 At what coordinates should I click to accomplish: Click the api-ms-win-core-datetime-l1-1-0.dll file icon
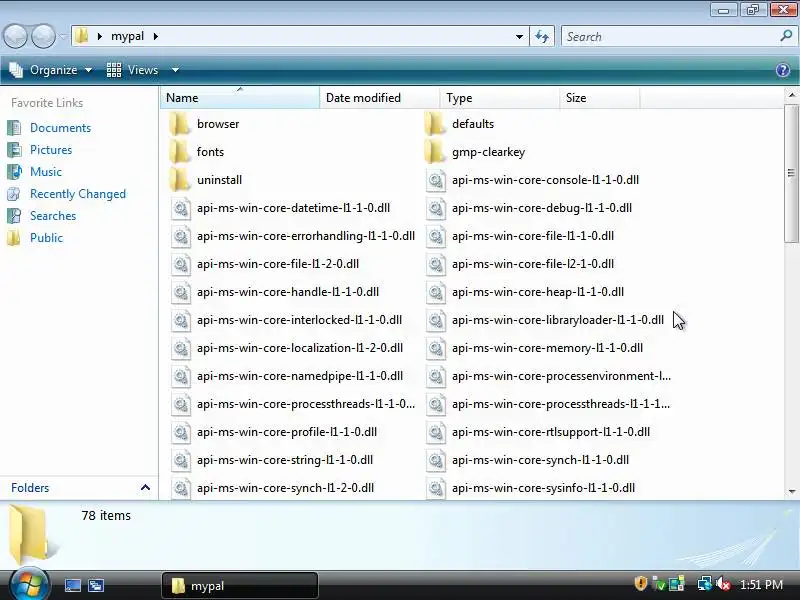click(x=181, y=208)
